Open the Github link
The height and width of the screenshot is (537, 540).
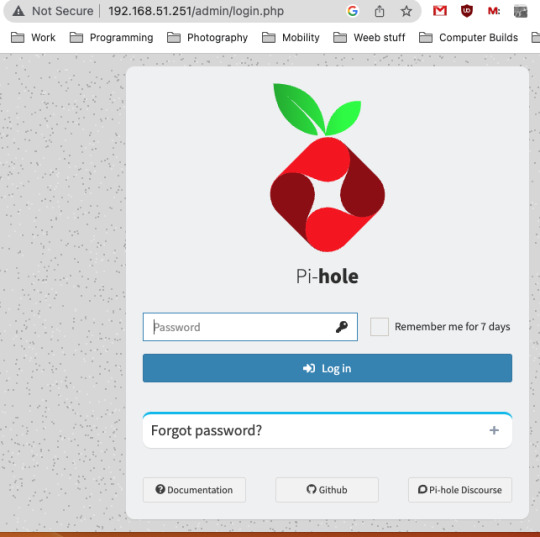[x=327, y=489]
